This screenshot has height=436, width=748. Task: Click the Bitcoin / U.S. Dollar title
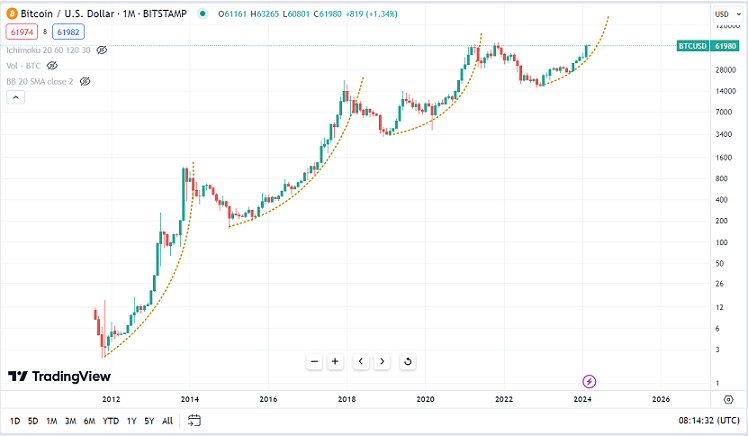pos(67,14)
